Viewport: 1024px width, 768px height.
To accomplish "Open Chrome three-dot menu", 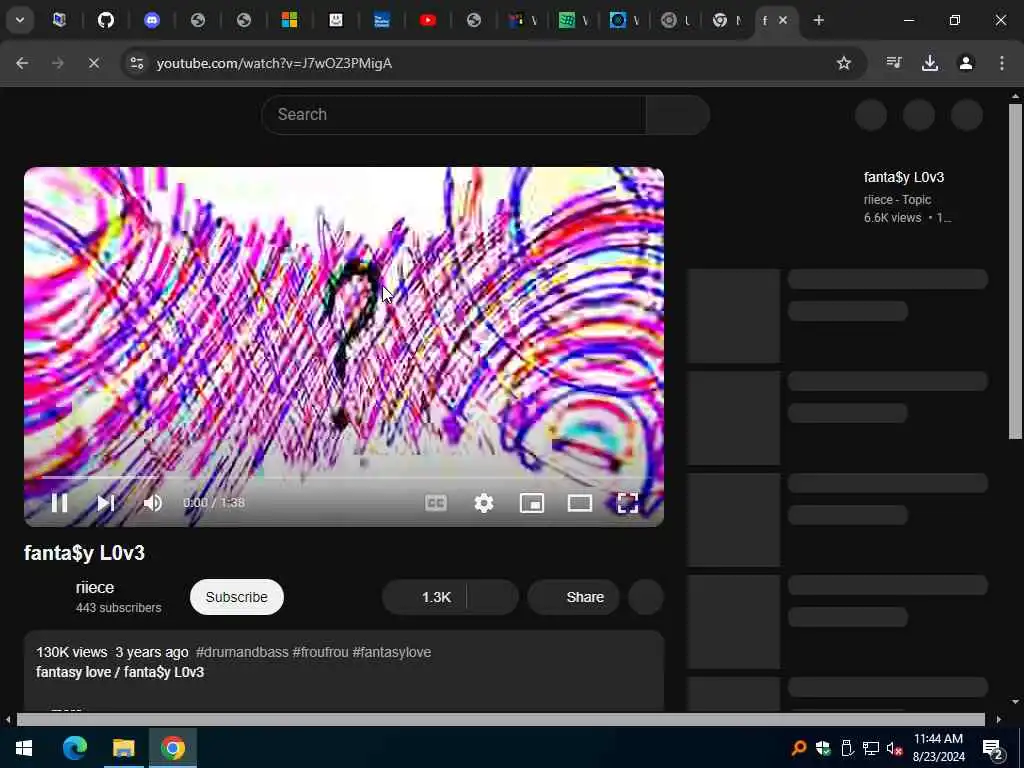I will pos(1002,63).
